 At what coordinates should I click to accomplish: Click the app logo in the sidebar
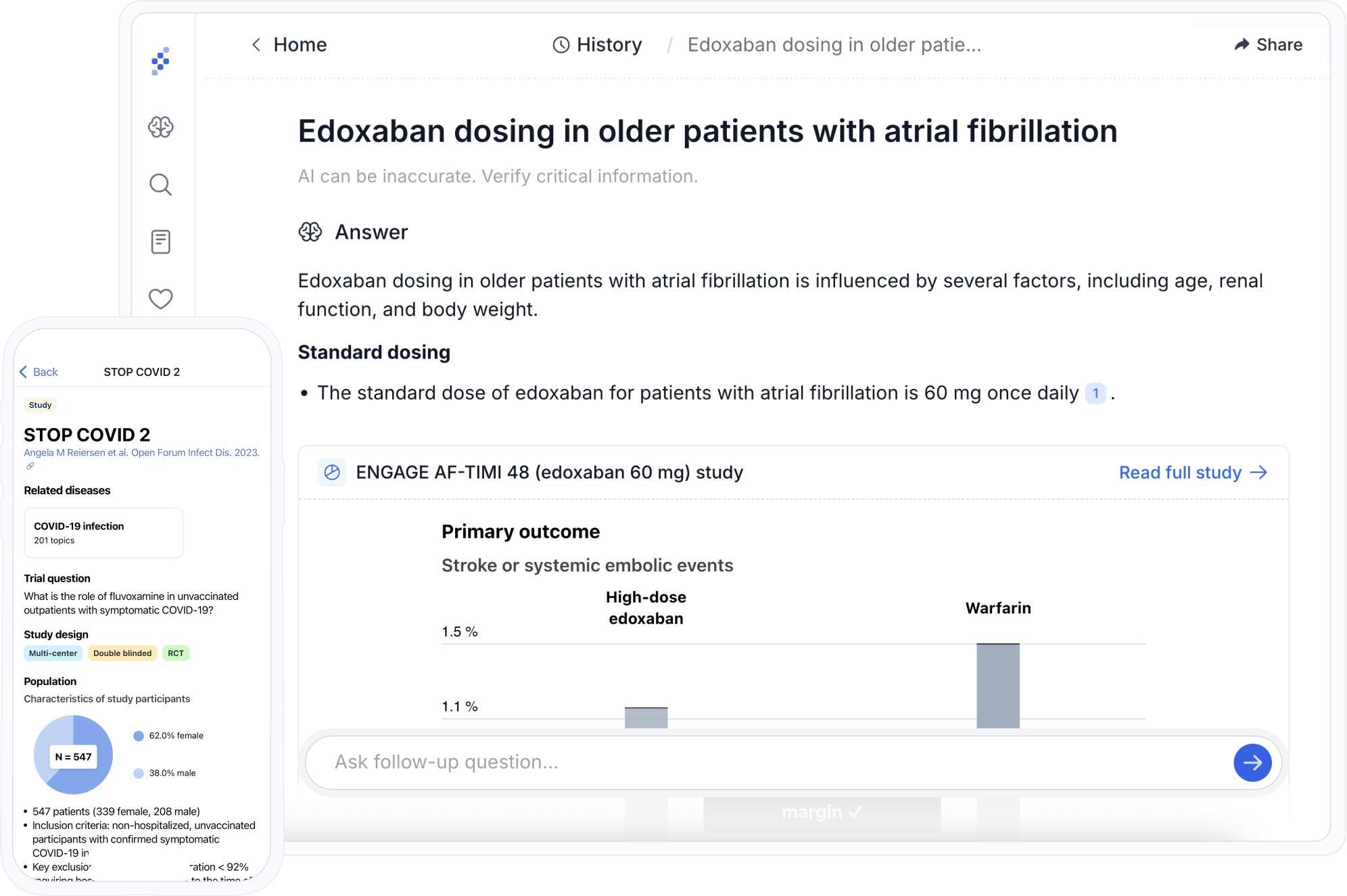160,62
